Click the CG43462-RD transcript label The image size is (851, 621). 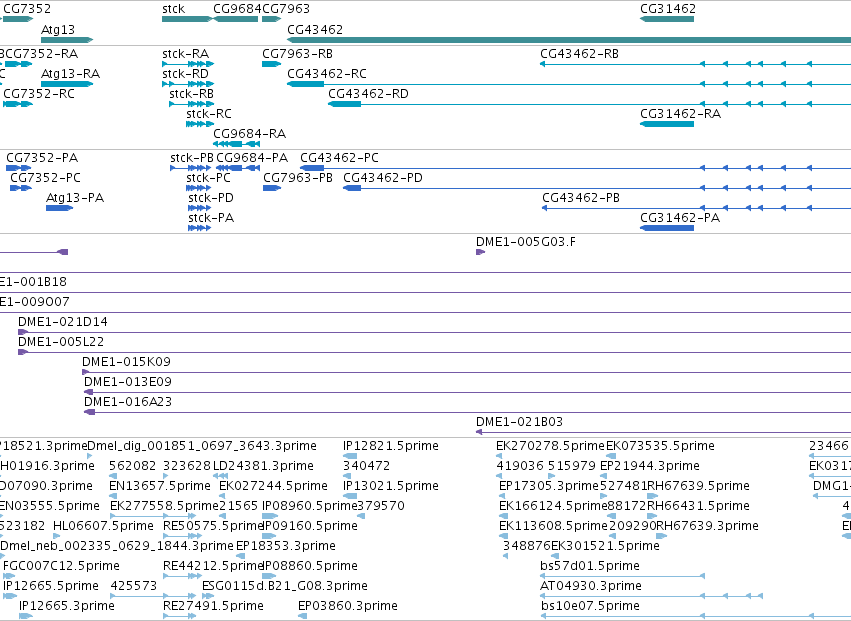click(369, 94)
